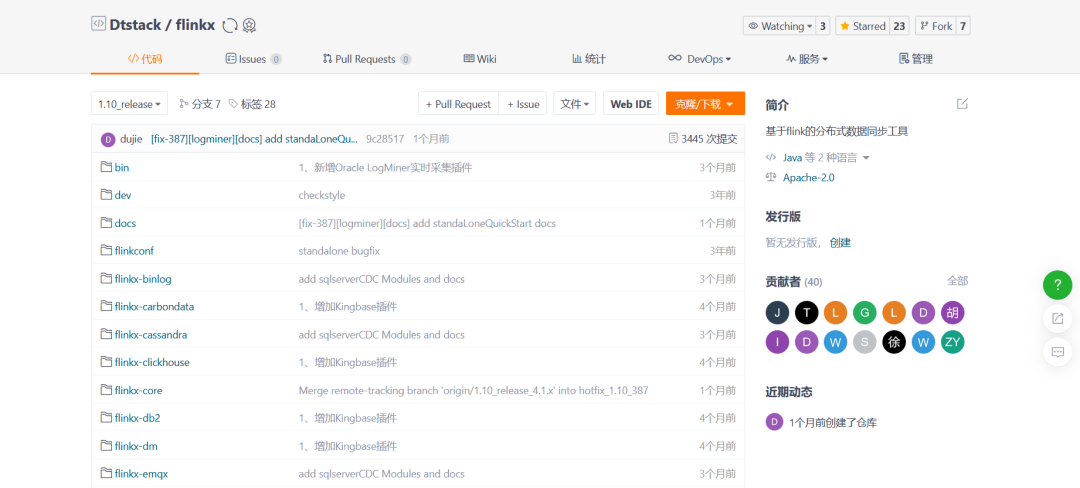This screenshot has height=488, width=1080.
Task: Click the sync refresh icon beside flinkx title
Action: (230, 25)
